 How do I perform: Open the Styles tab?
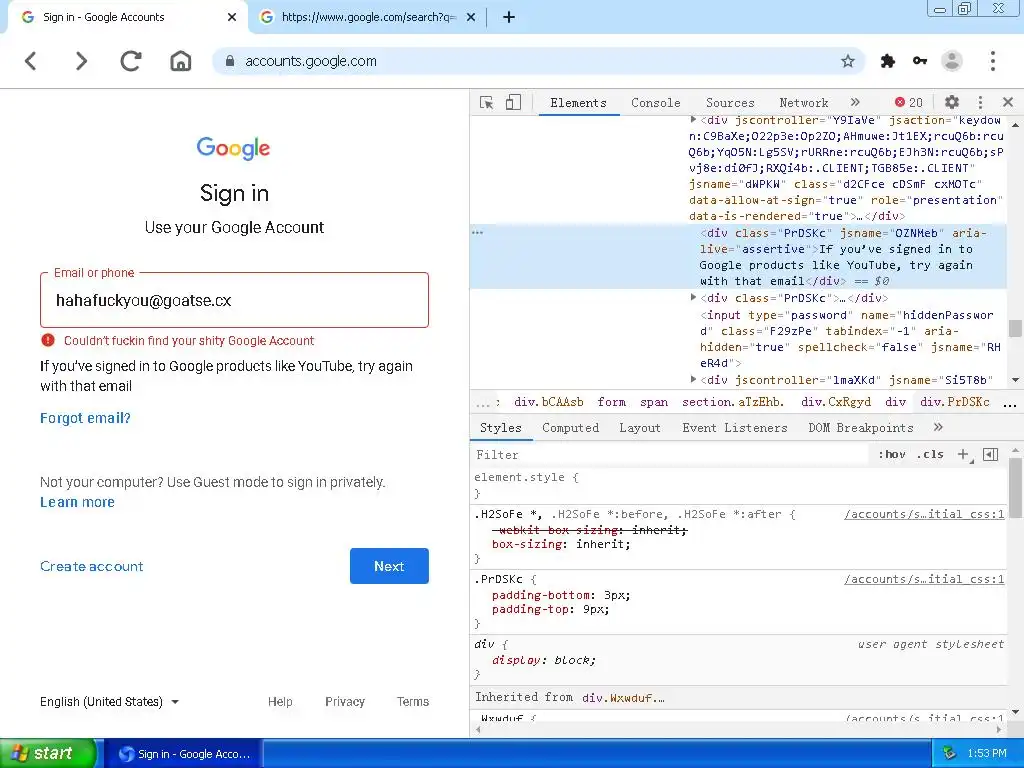(500, 428)
